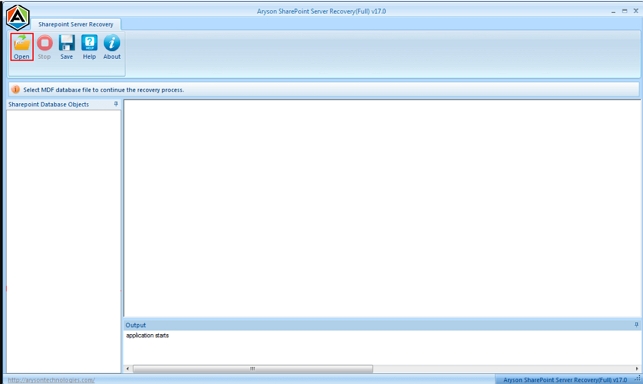Save the recovered data
Viewport: 643px width, 384px height.
click(x=66, y=47)
